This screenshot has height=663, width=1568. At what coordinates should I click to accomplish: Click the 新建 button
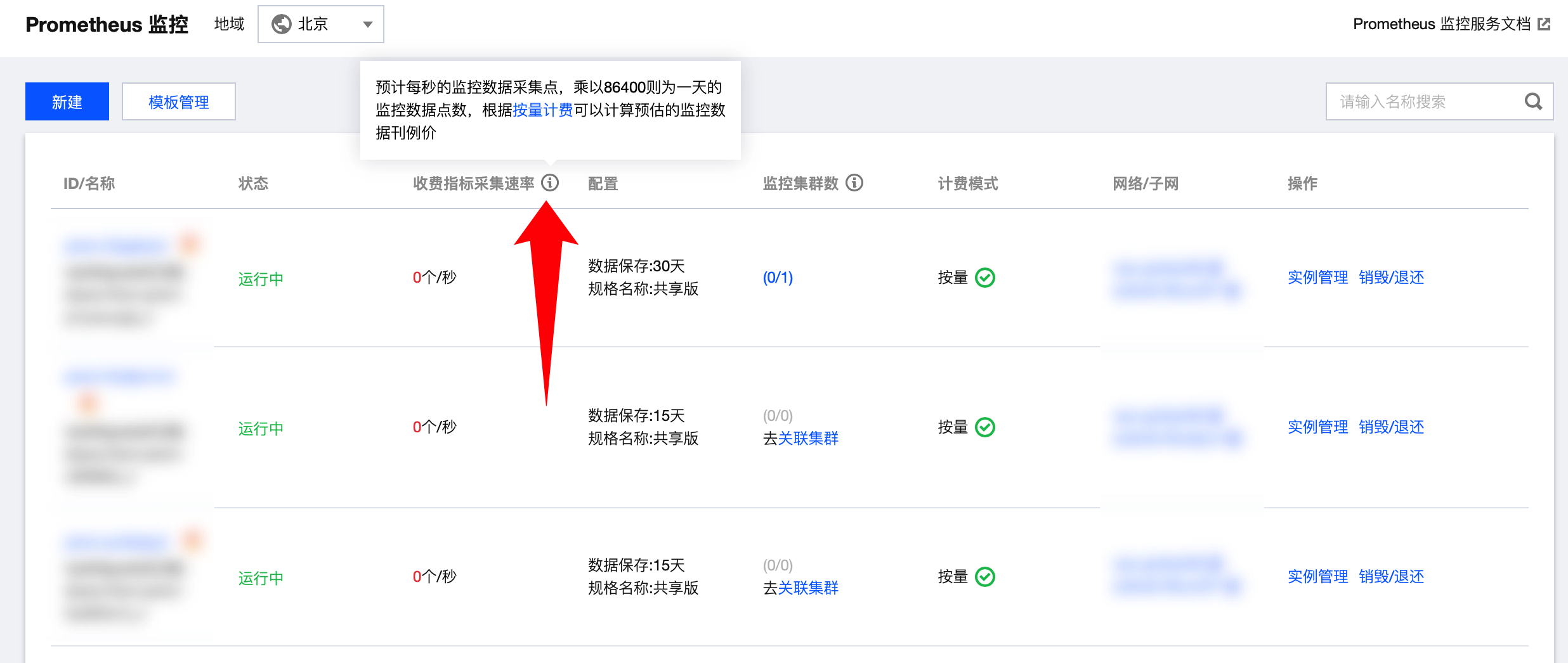point(67,101)
